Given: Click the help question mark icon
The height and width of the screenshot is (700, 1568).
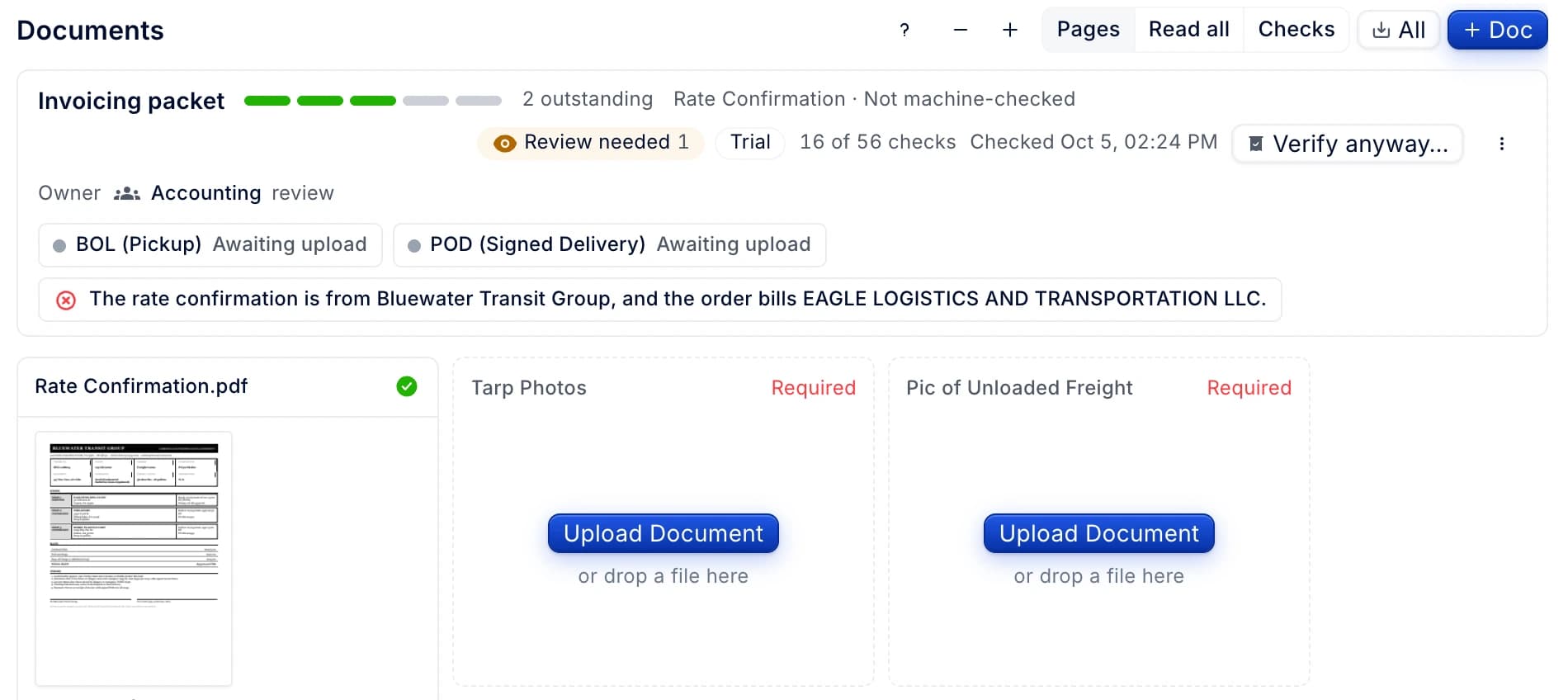Looking at the screenshot, I should [904, 30].
